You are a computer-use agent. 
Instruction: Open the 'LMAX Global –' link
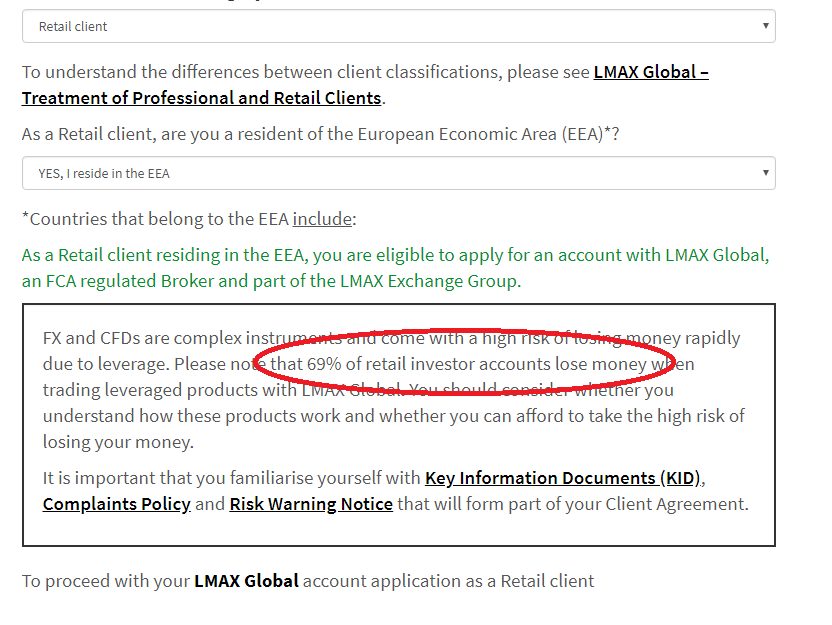coord(651,72)
